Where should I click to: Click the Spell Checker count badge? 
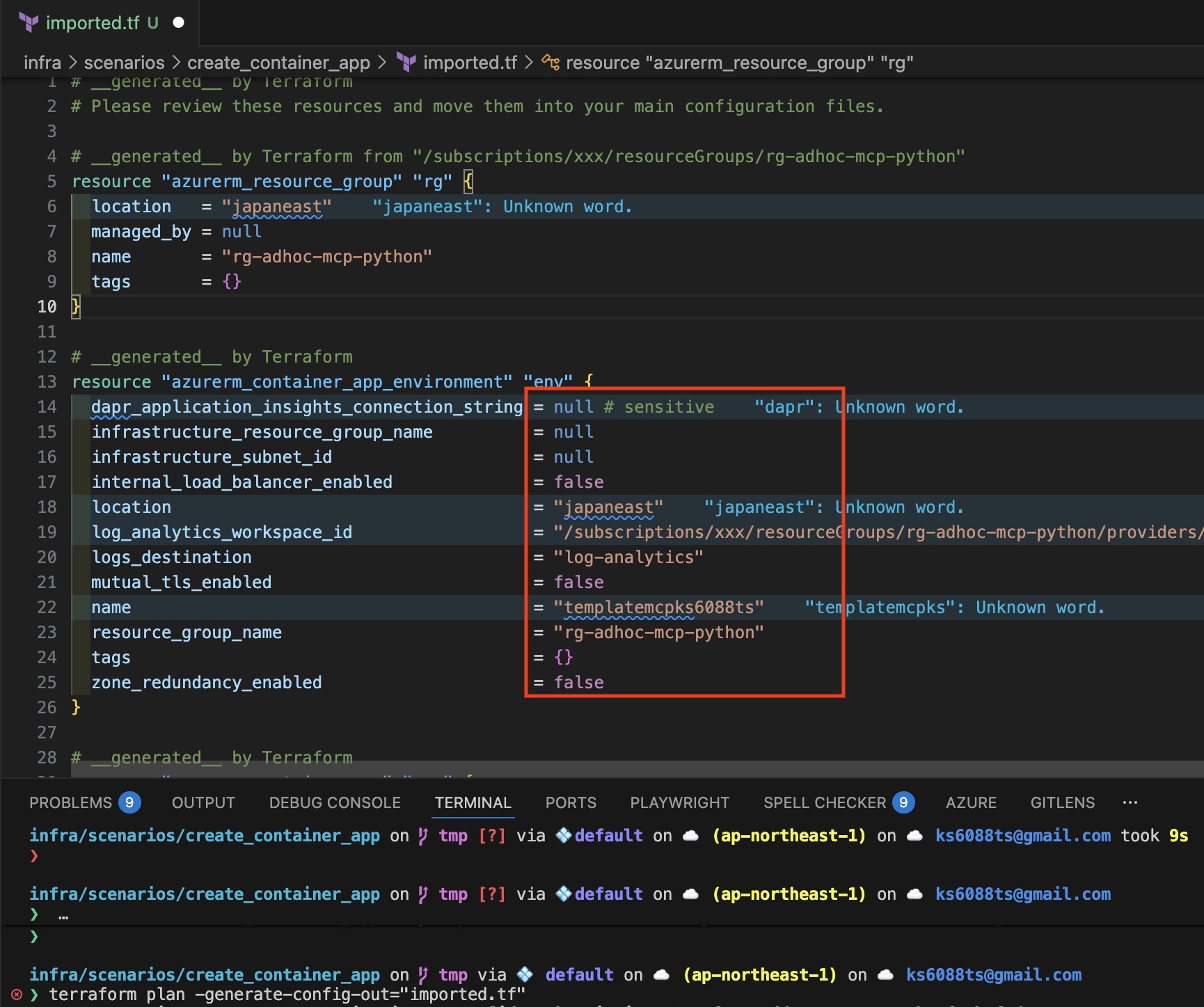pos(903,802)
